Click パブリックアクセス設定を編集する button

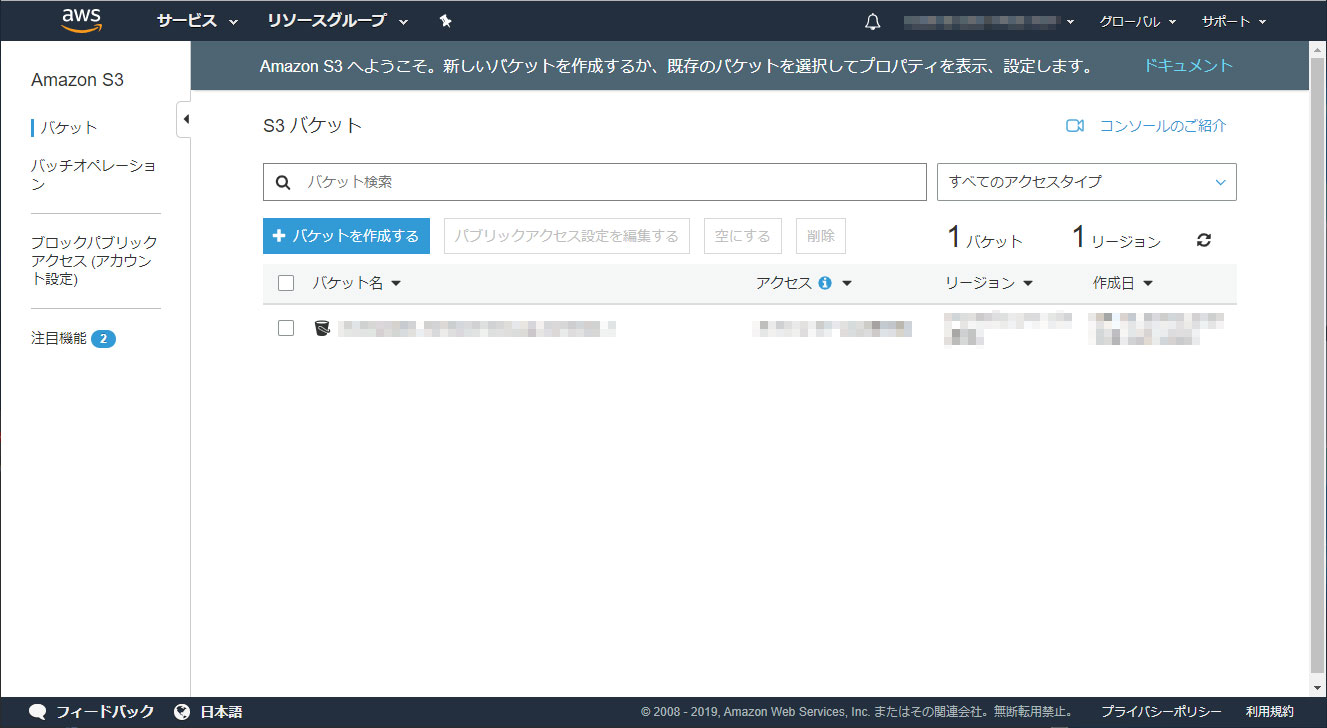(567, 236)
